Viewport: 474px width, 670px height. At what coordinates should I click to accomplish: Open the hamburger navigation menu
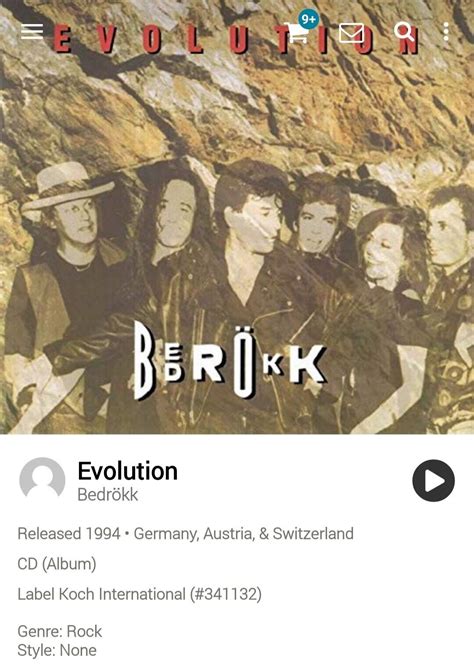32,32
